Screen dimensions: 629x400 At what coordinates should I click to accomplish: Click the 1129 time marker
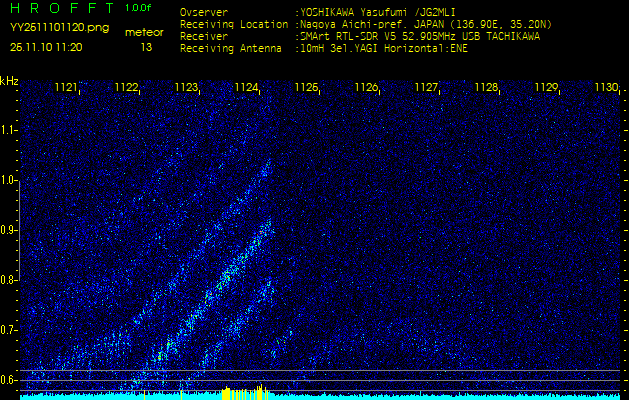point(546,87)
